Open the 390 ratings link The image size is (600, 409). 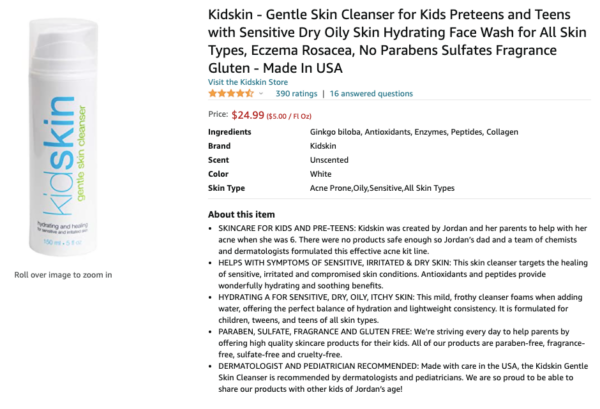296,93
